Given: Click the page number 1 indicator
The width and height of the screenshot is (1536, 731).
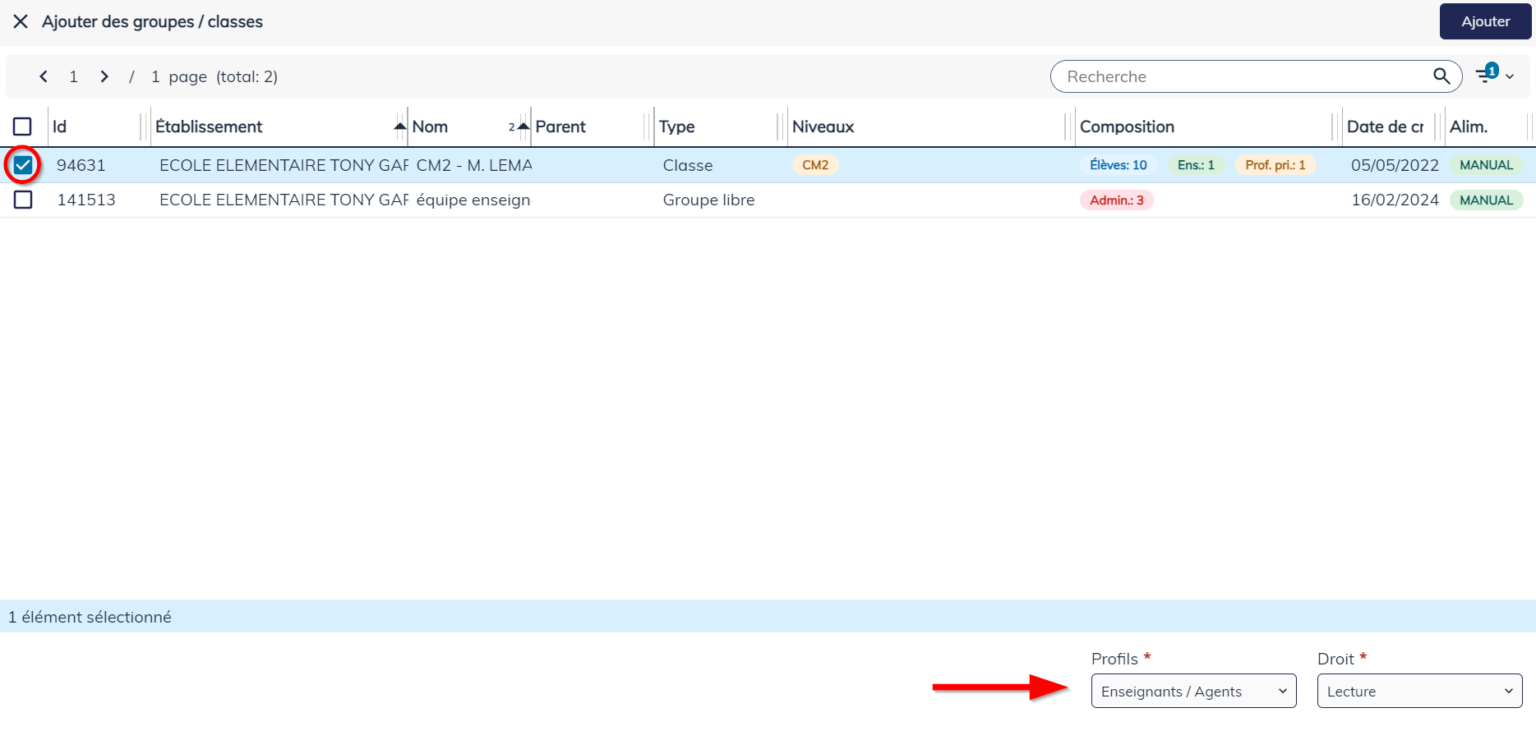Looking at the screenshot, I should coord(73,76).
